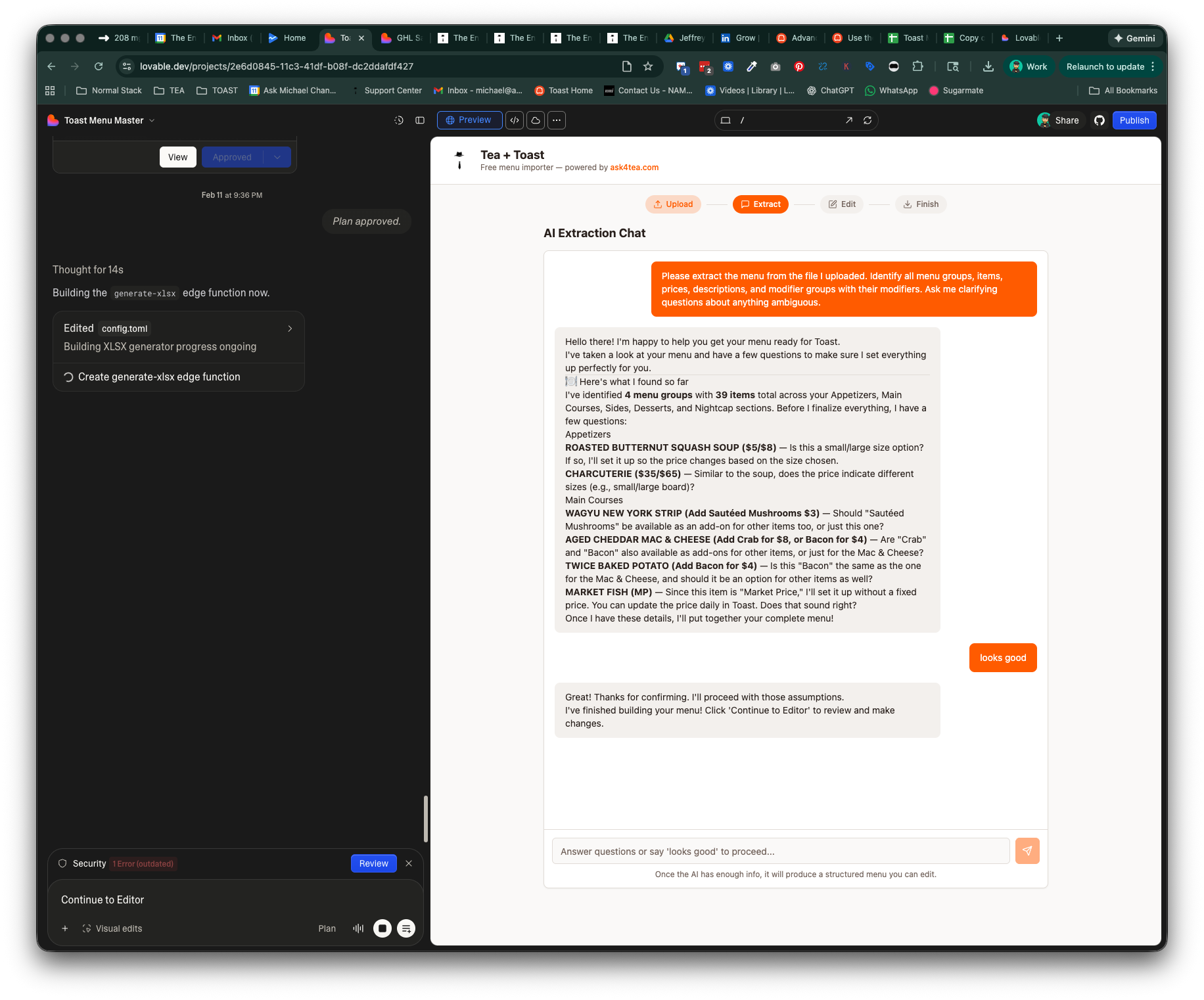Stop the generation with stop button

(382, 928)
